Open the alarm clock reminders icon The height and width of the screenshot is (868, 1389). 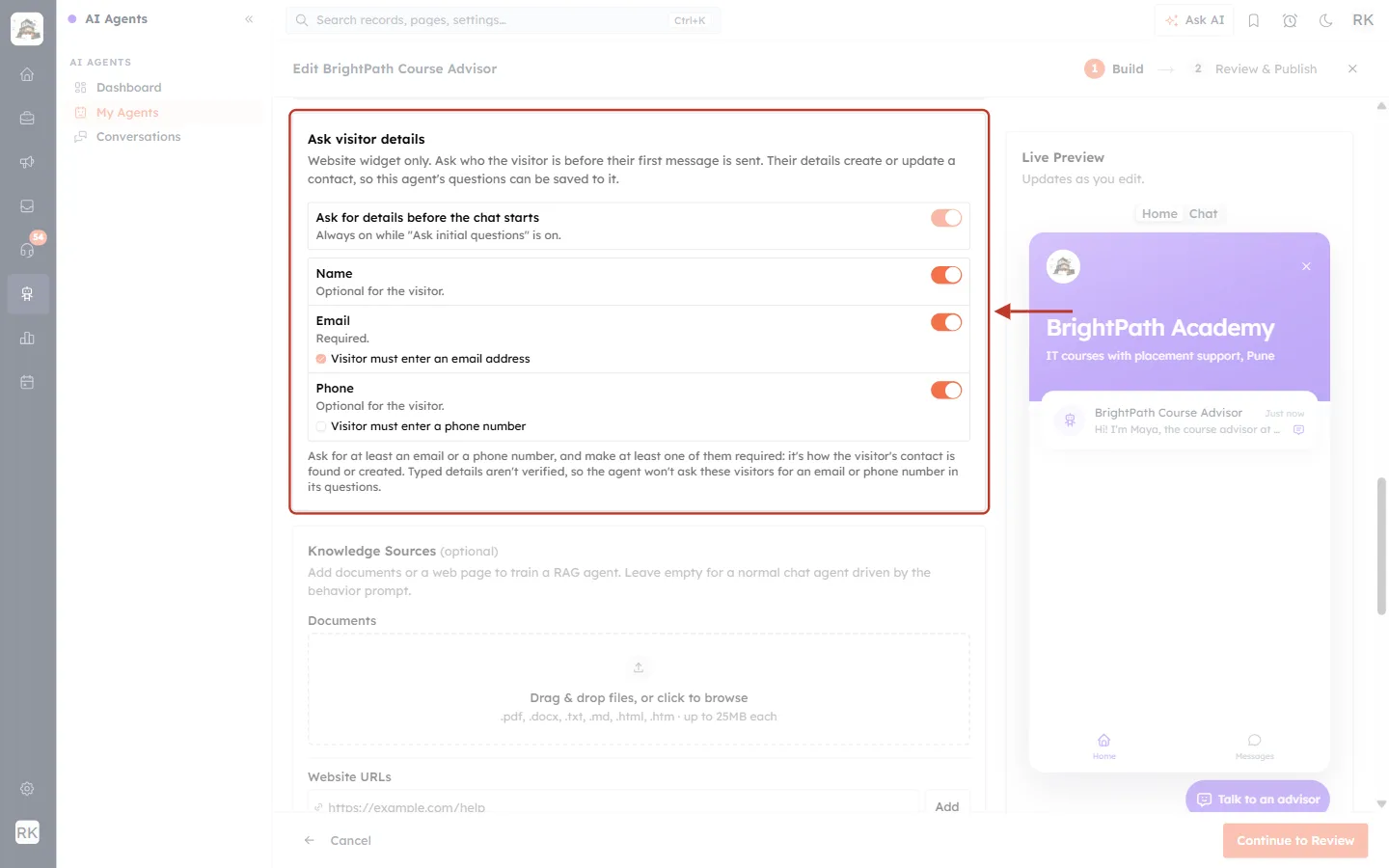[1290, 20]
